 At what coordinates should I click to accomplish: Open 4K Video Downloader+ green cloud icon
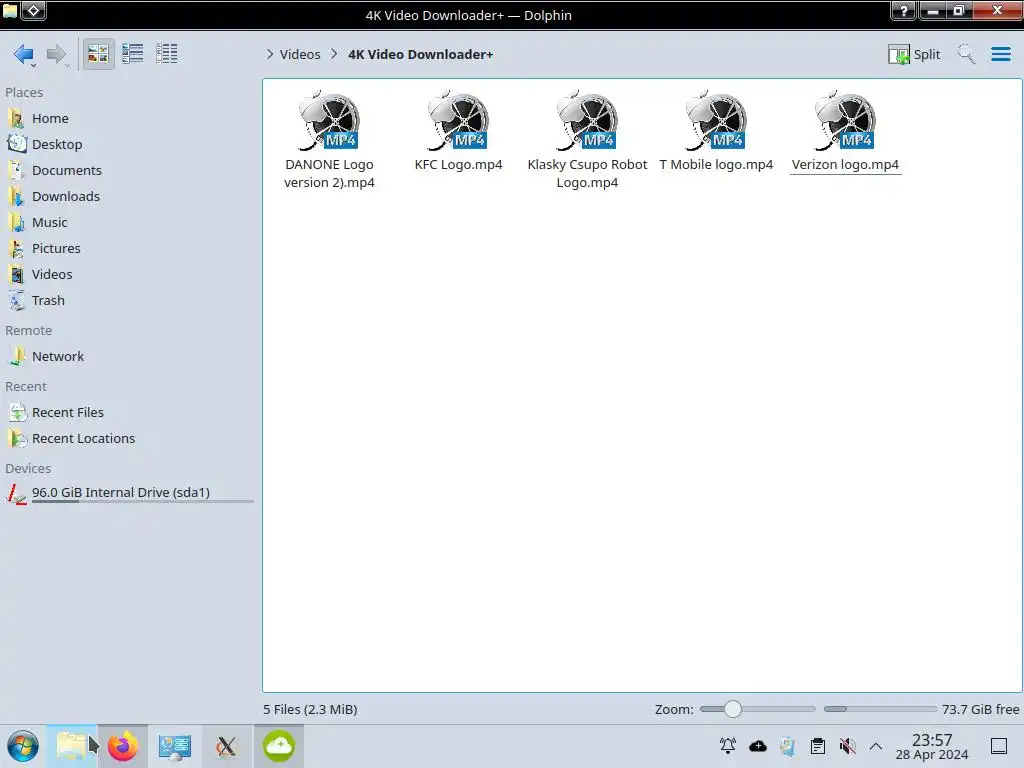pyautogui.click(x=279, y=746)
